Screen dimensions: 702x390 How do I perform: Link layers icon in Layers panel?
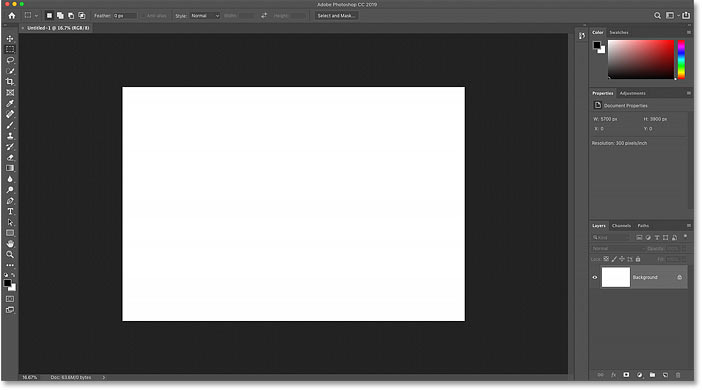600,375
